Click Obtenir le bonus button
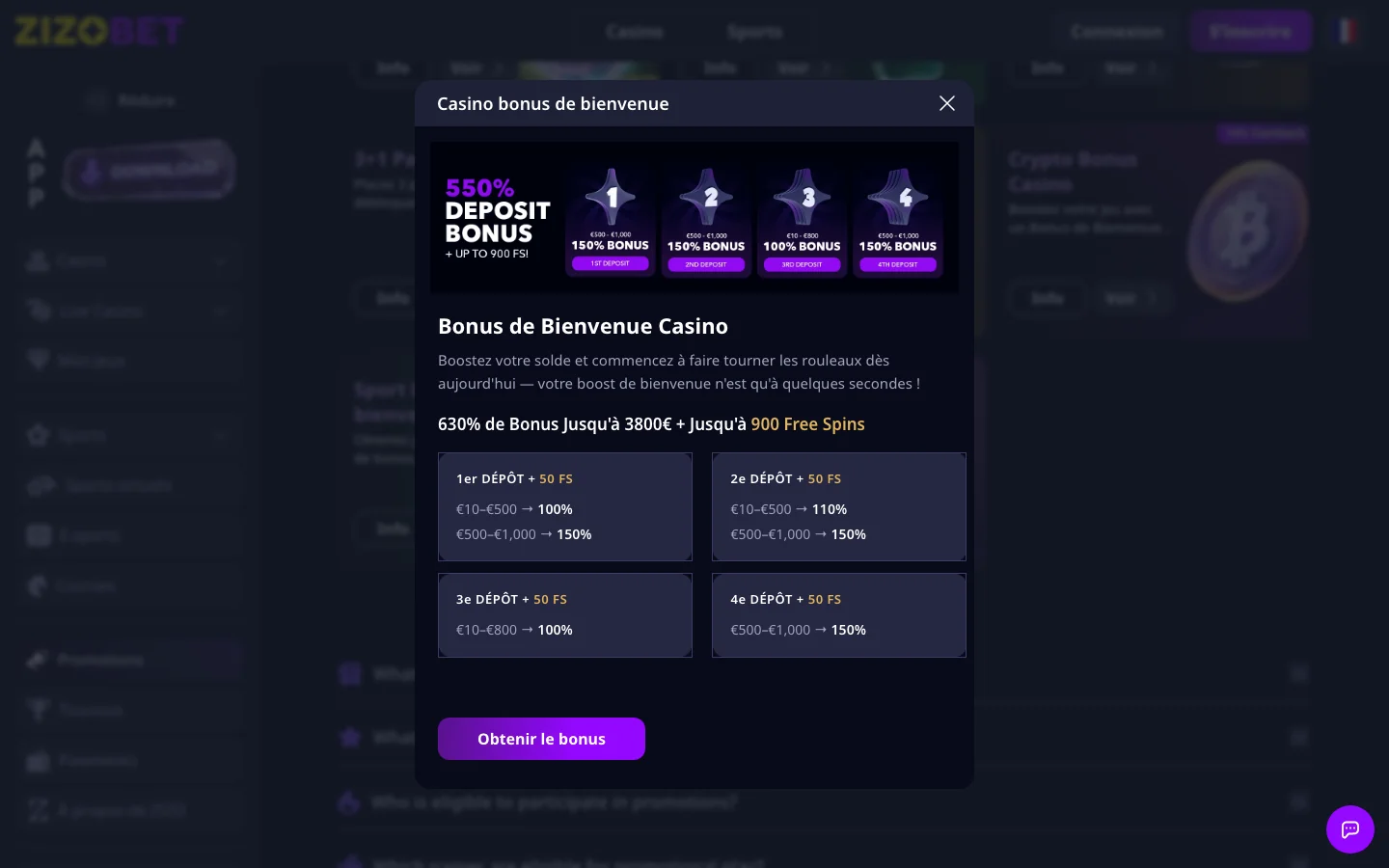Screen dimensions: 1389x868 click(x=541, y=739)
